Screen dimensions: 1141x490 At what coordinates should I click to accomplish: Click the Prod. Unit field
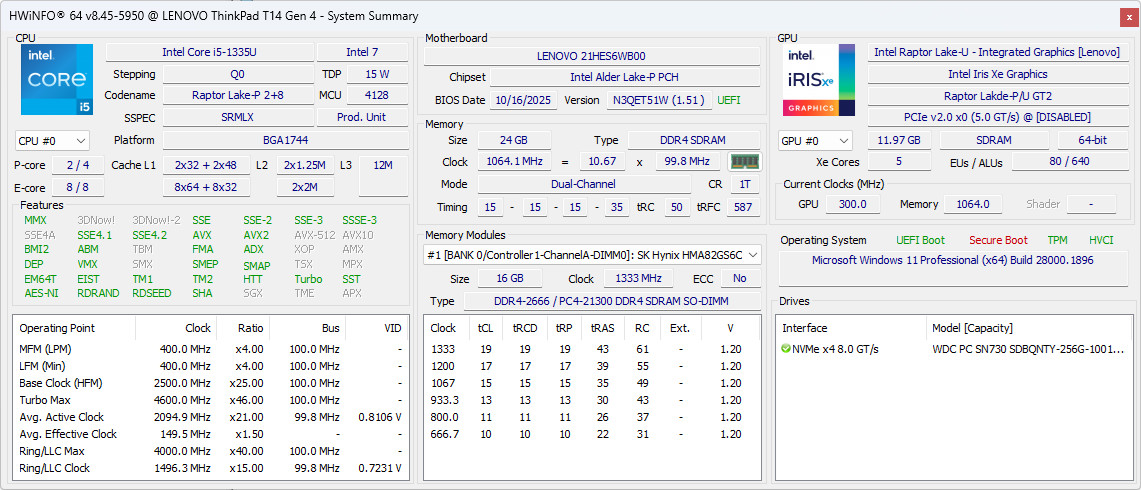point(362,117)
